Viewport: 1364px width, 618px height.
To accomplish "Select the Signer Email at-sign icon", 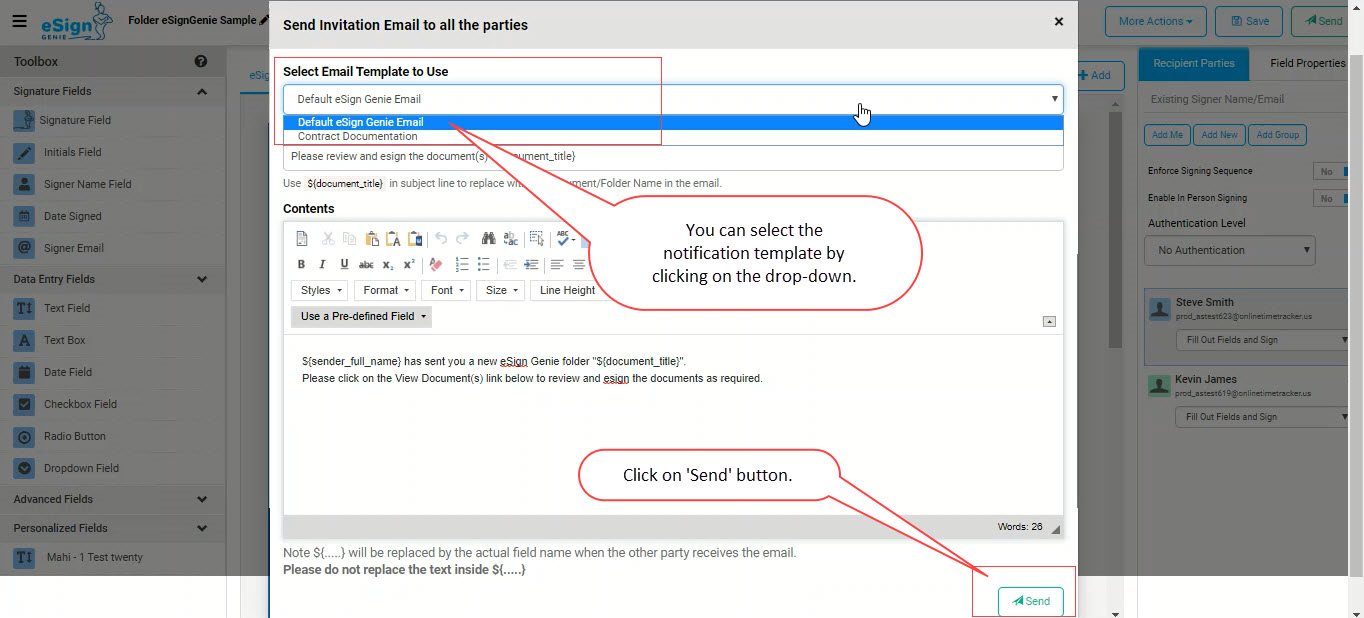I will point(24,248).
